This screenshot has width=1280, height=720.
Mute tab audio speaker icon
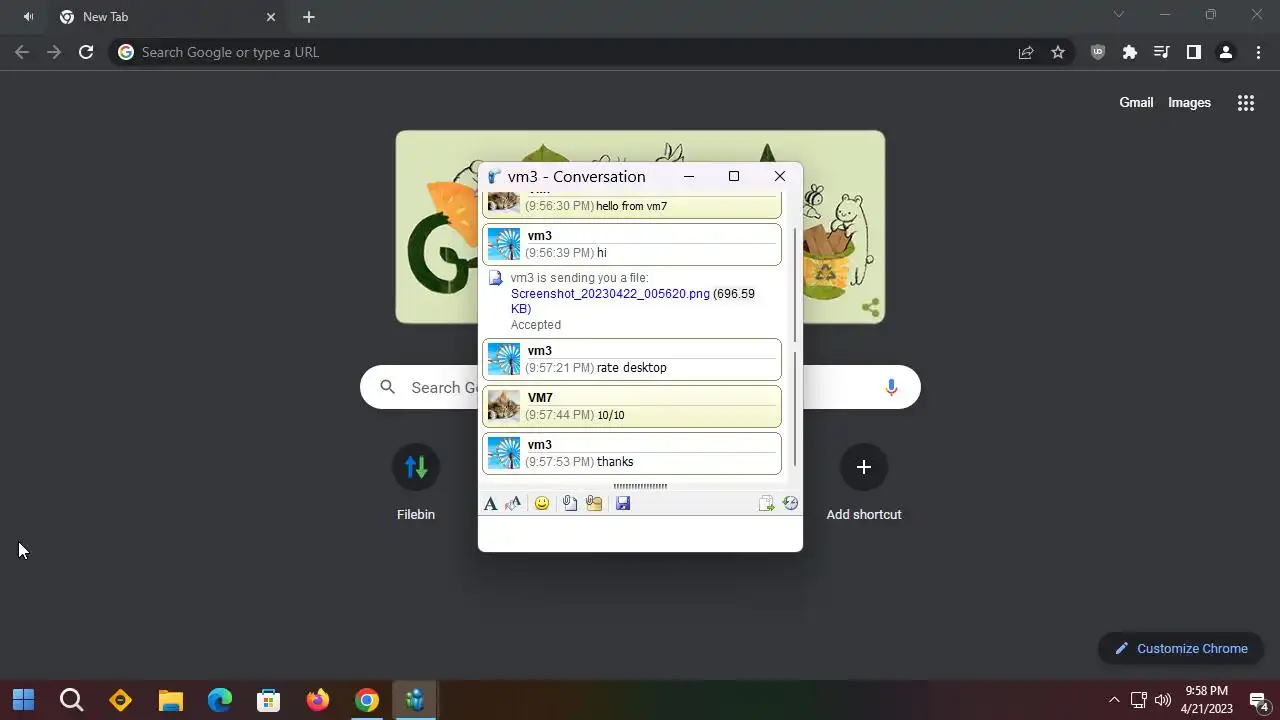(28, 17)
